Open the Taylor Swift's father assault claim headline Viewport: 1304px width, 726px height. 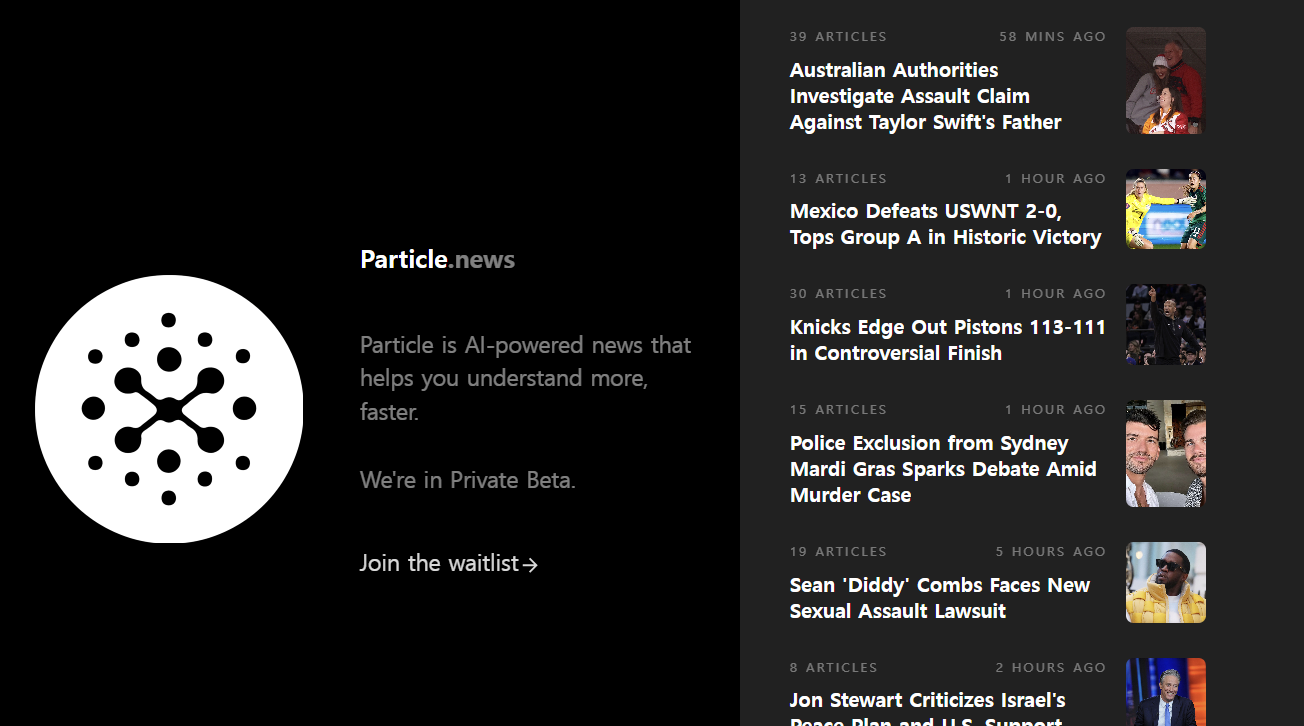coord(925,96)
